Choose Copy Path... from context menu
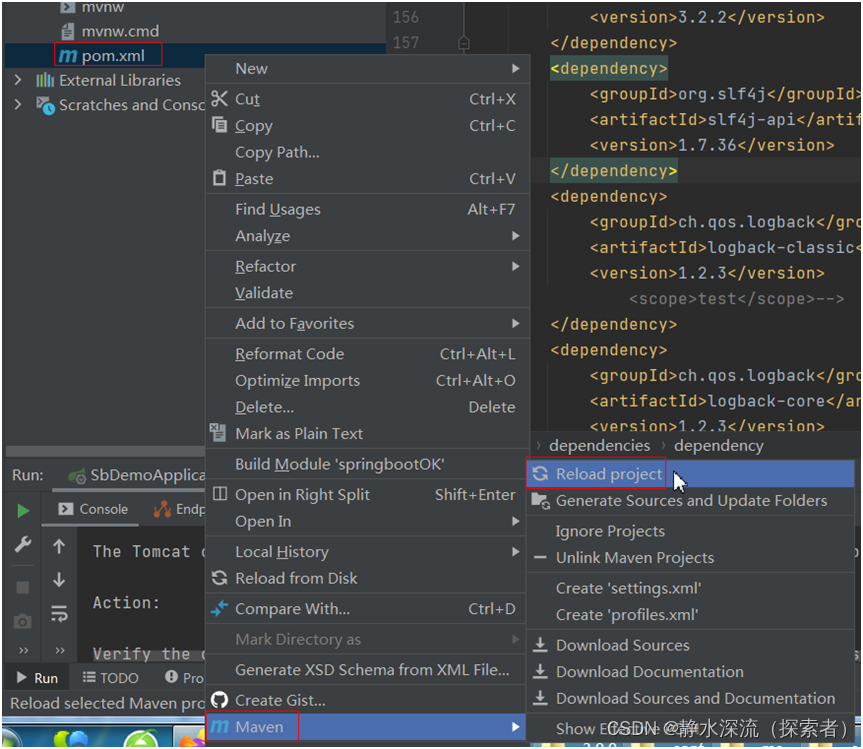Viewport: 863px width, 749px height. pos(367,152)
